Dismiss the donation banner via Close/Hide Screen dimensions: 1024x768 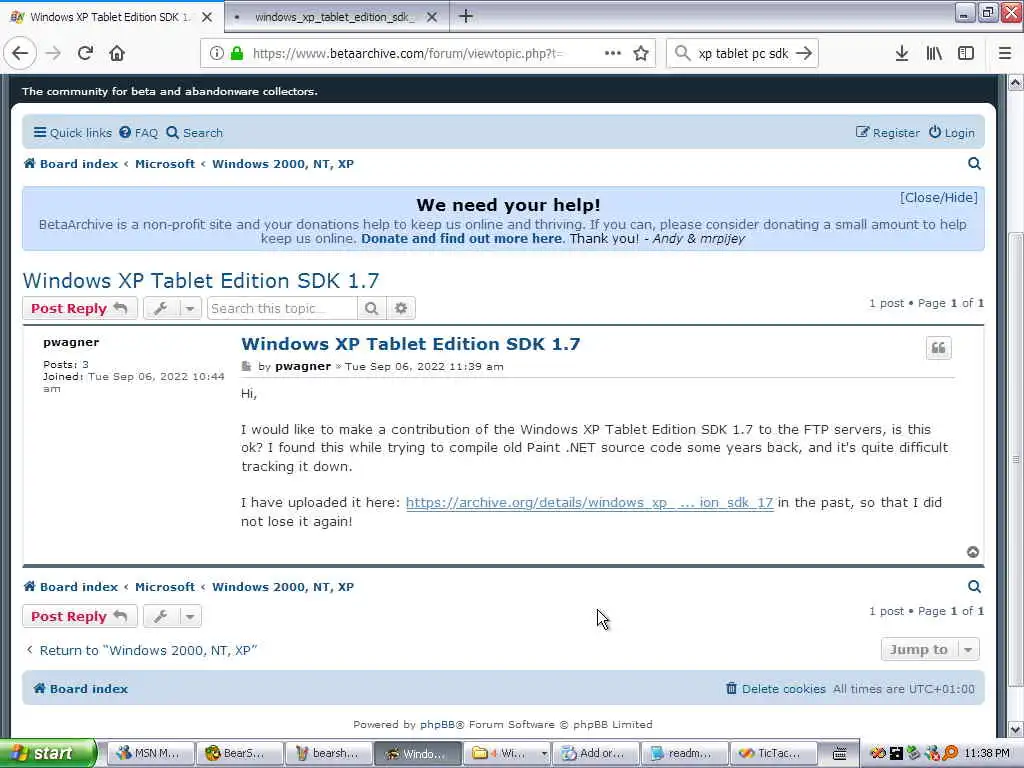938,197
